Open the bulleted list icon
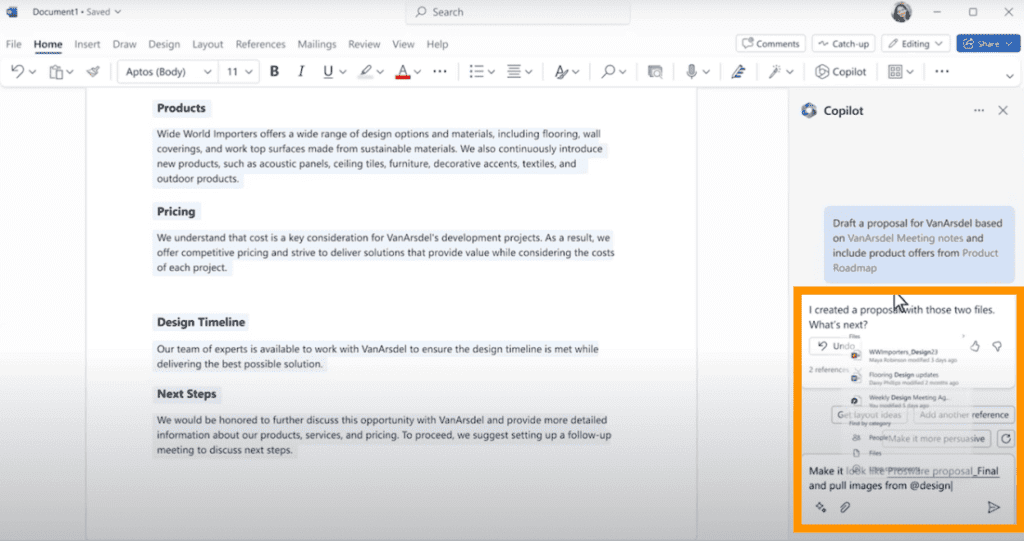 pyautogui.click(x=476, y=72)
